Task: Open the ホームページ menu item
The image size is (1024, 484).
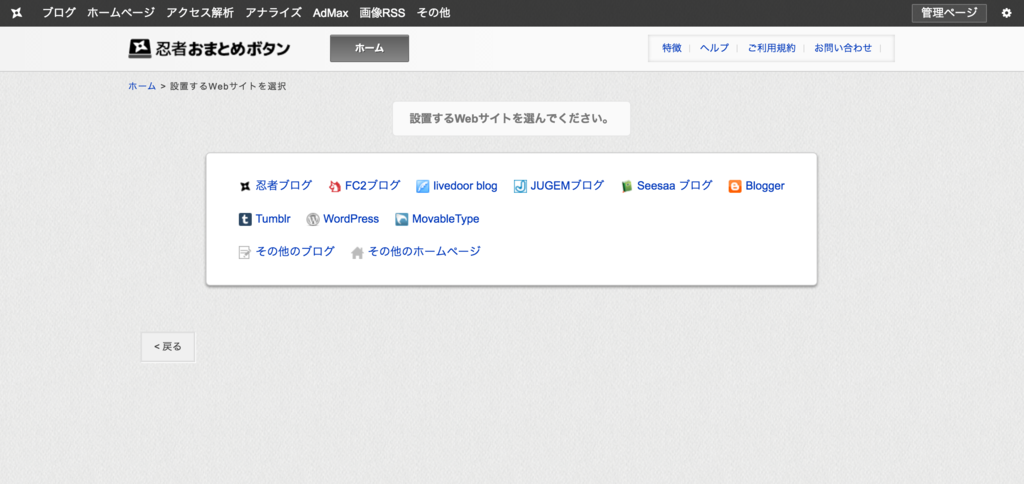Action: tap(121, 12)
